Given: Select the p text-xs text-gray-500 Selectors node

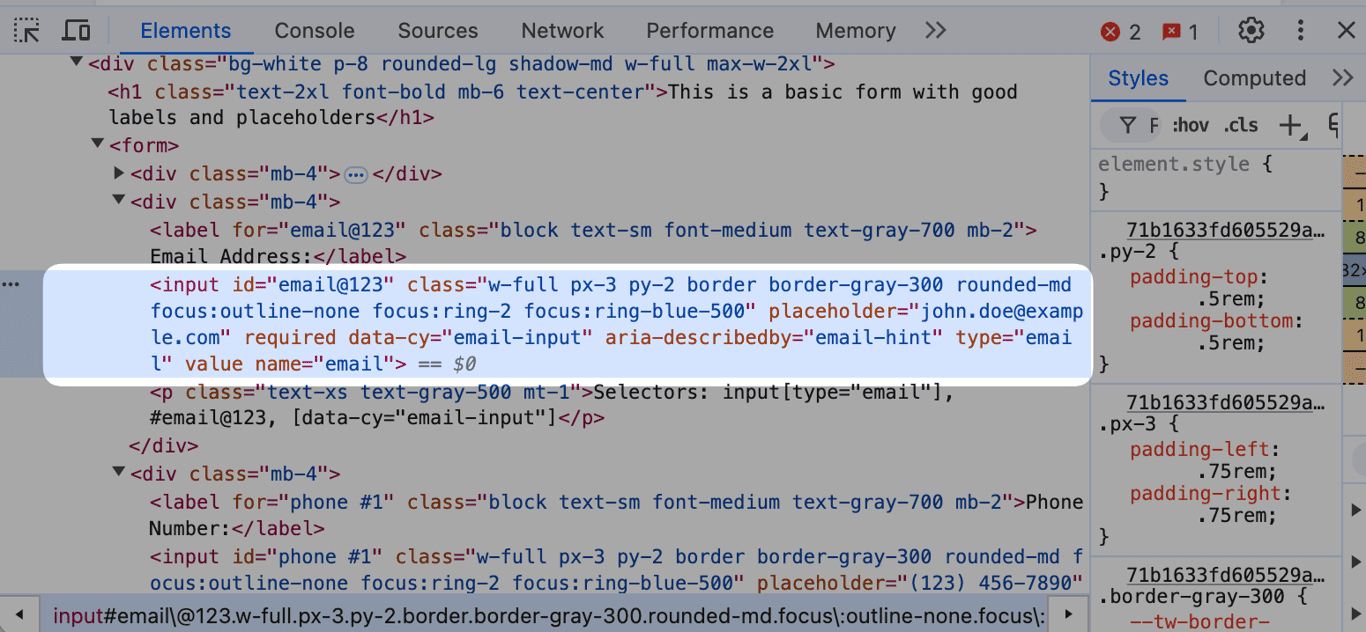Looking at the screenshot, I should click(x=552, y=405).
